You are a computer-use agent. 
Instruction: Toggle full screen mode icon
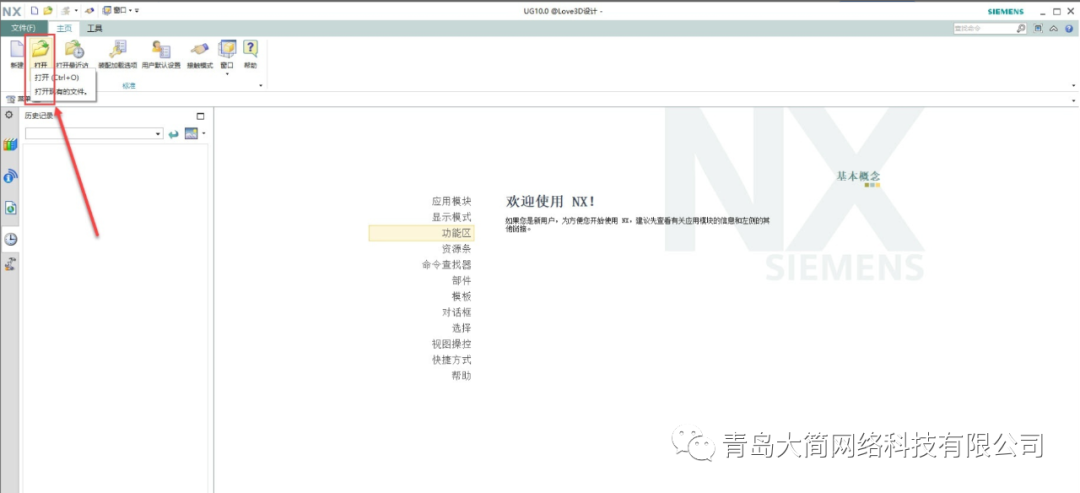pyautogui.click(x=1039, y=28)
